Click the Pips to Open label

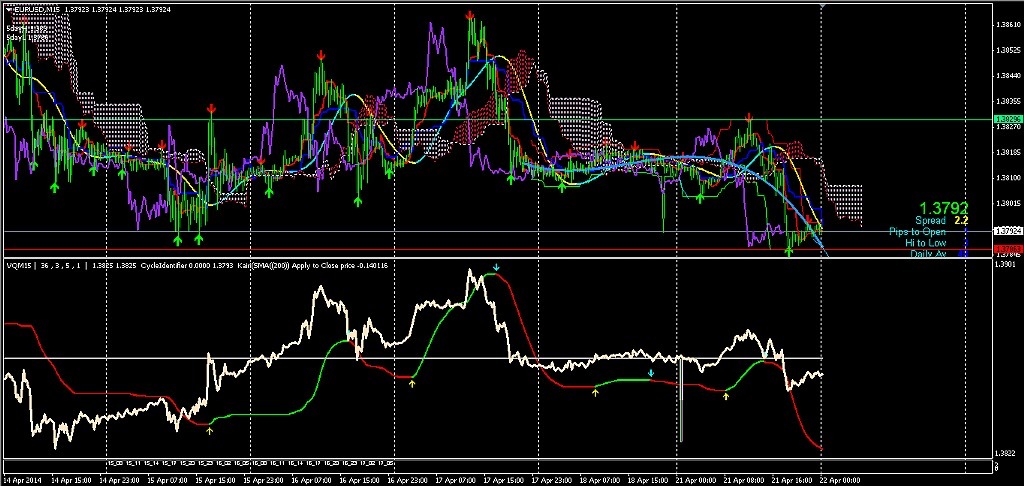917,232
